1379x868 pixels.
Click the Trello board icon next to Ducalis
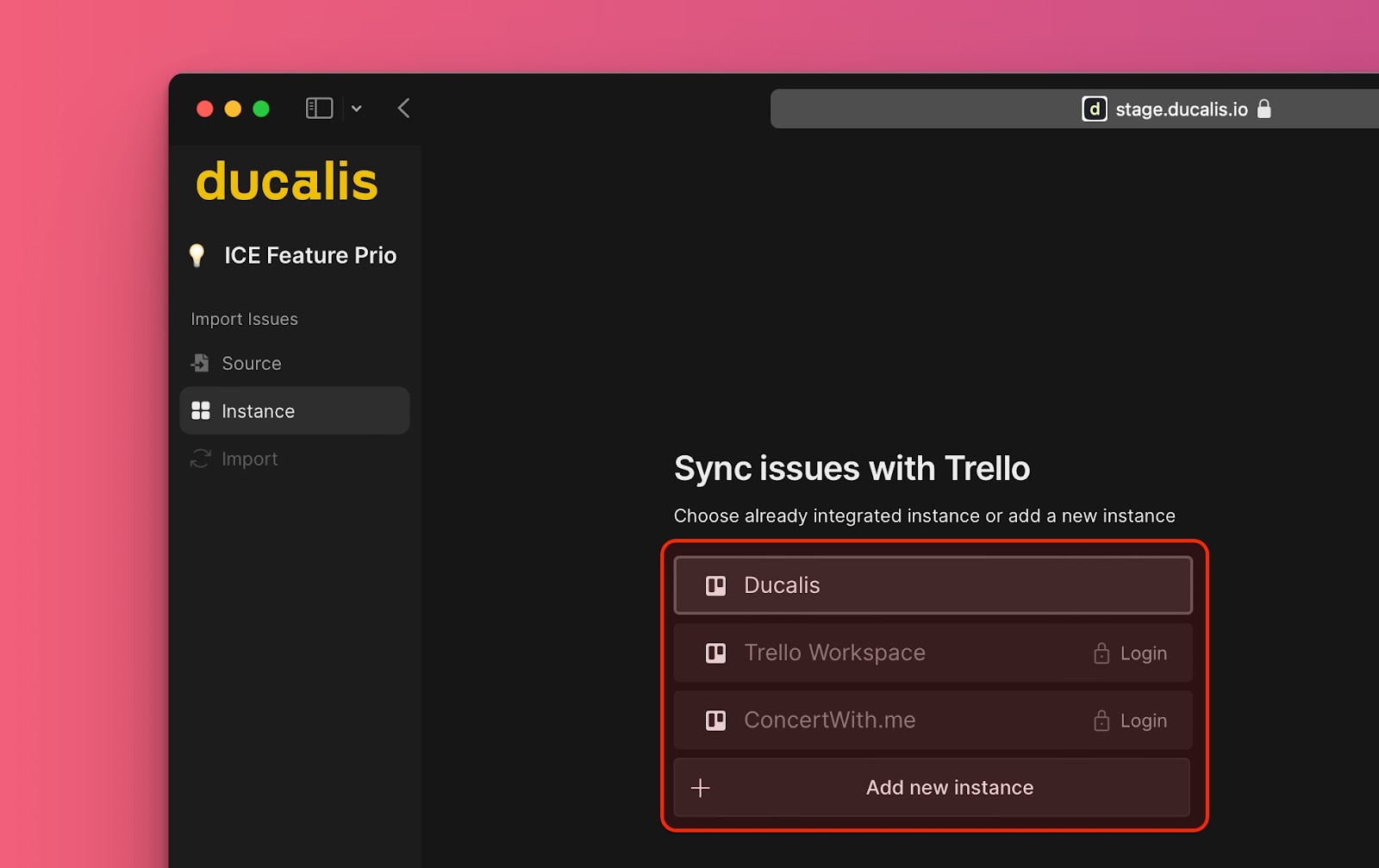(714, 584)
